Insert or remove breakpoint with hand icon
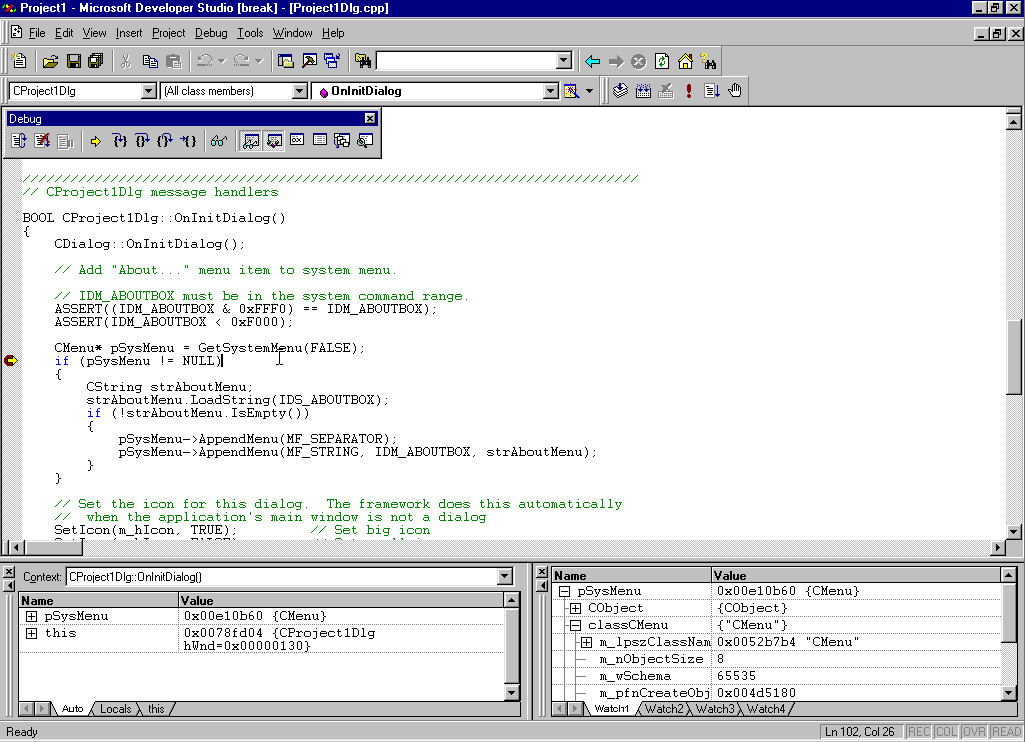The height and width of the screenshot is (742, 1025). click(x=735, y=91)
